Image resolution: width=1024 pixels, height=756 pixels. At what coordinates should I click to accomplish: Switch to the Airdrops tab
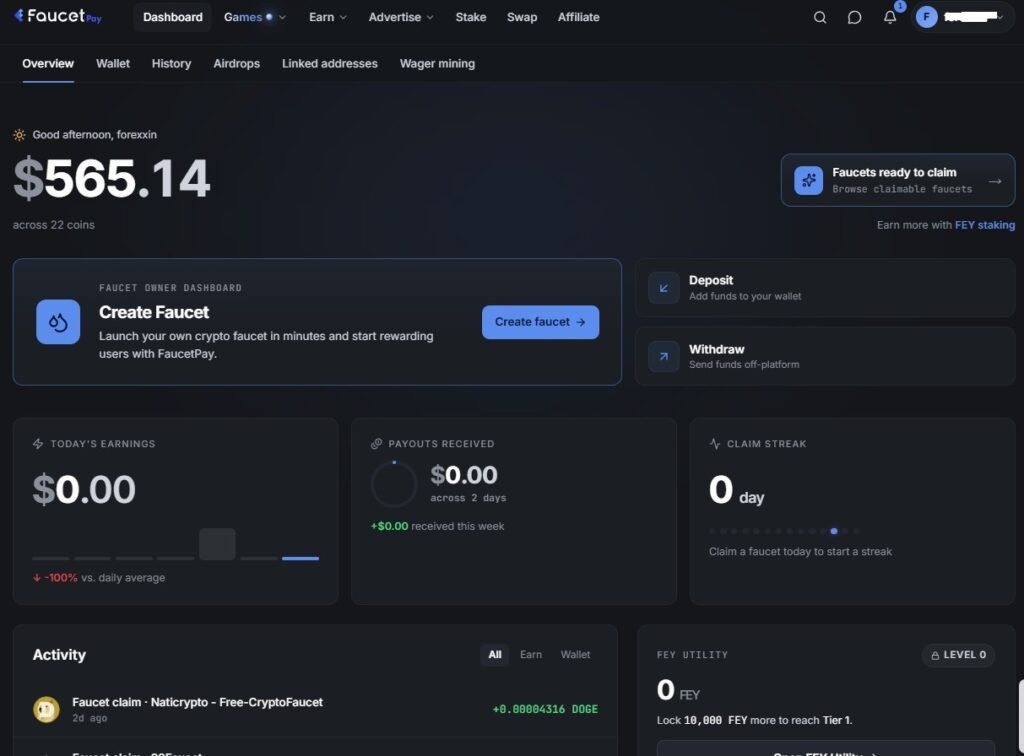[236, 63]
